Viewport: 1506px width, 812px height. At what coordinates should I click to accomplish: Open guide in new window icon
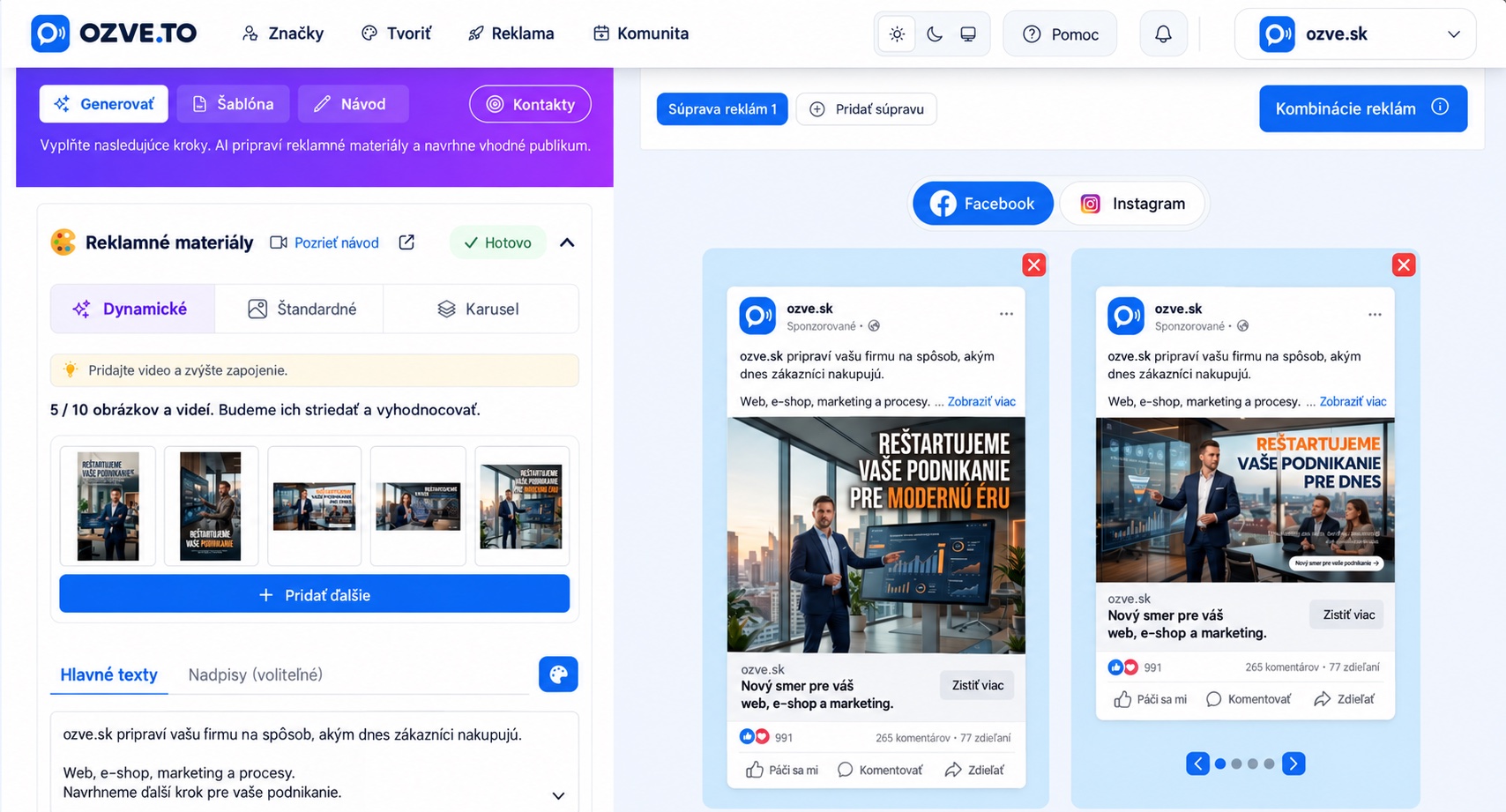coord(406,242)
